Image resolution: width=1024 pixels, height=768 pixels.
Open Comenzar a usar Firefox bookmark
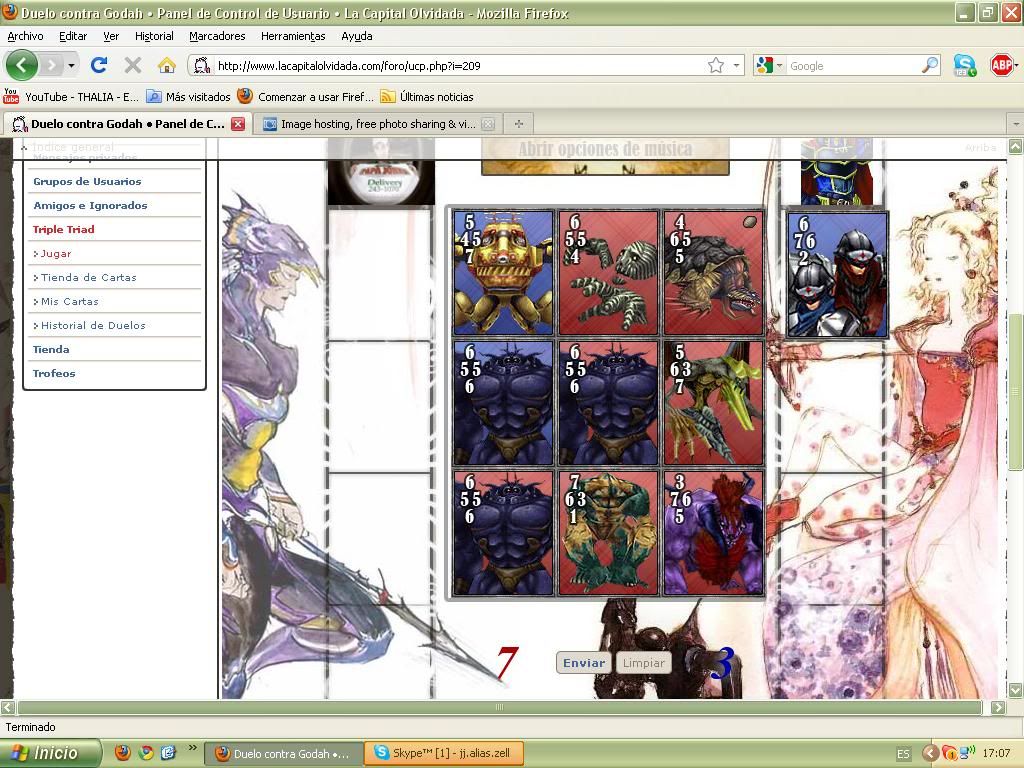point(306,97)
